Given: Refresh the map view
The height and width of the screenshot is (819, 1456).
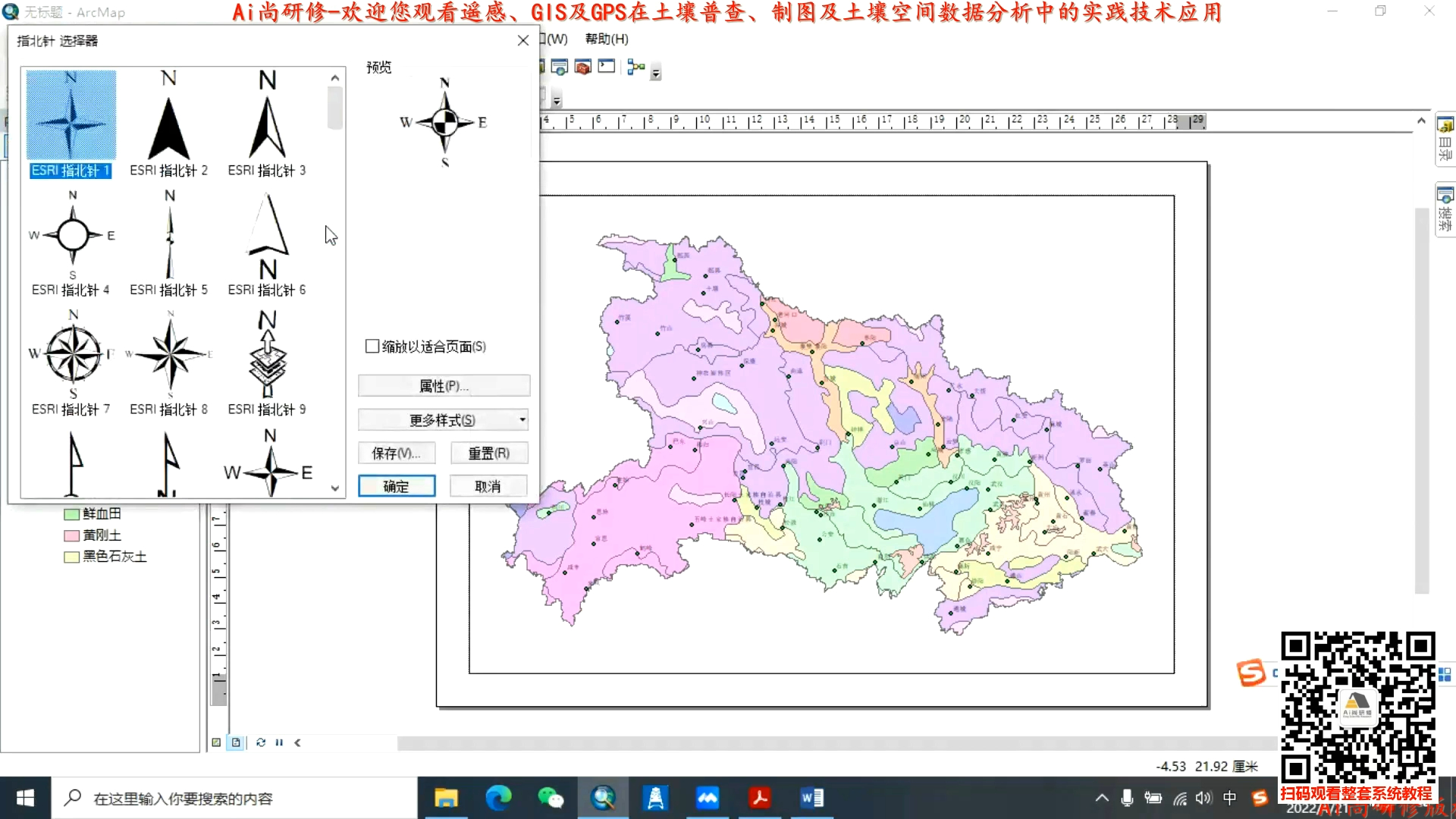Looking at the screenshot, I should coord(261,742).
